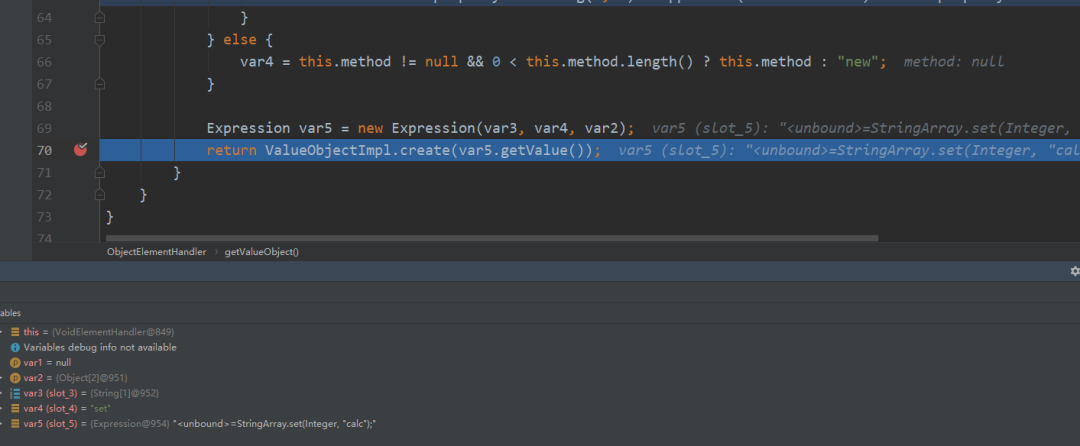Image resolution: width=1080 pixels, height=446 pixels.
Task: Click the object icon next to 'this'
Action: (15, 332)
